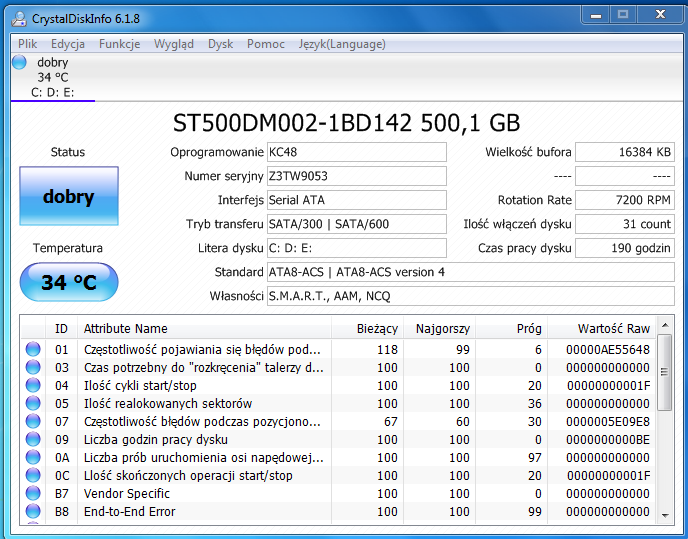
Task: Click the Interfejs field Serial ATA
Action: point(357,200)
